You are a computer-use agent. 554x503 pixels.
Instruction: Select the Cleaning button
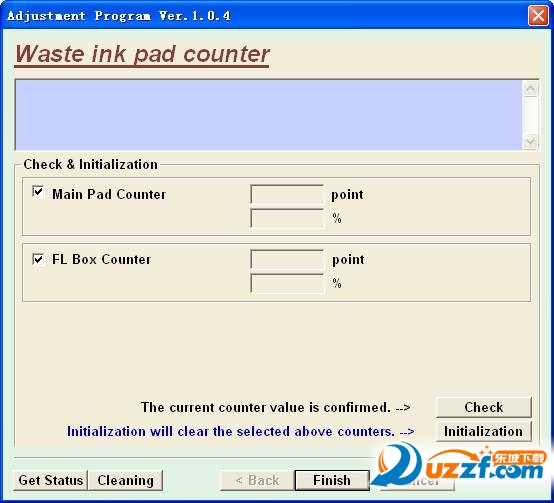point(125,480)
